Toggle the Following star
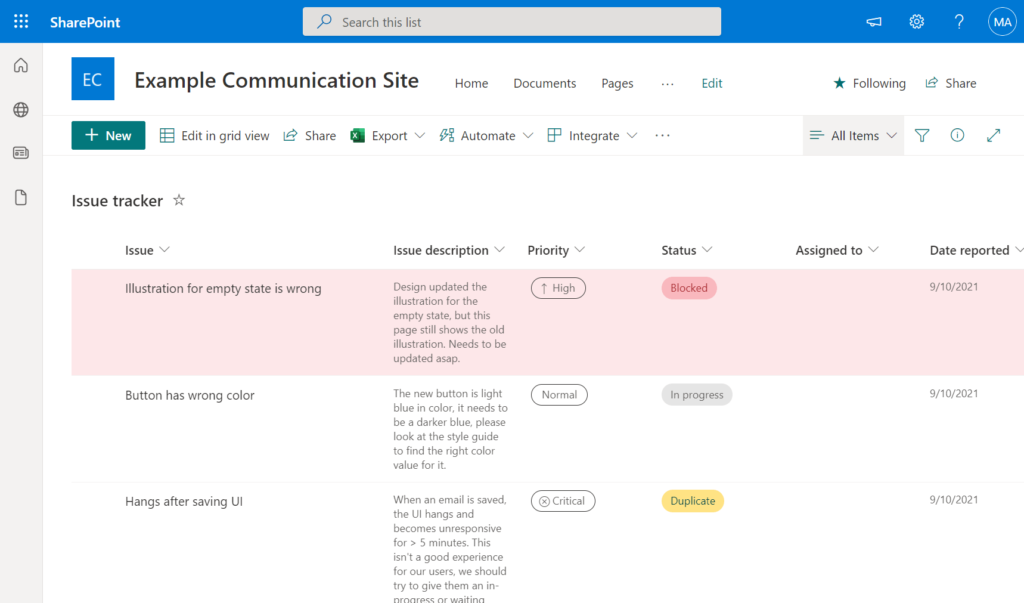 click(x=839, y=83)
